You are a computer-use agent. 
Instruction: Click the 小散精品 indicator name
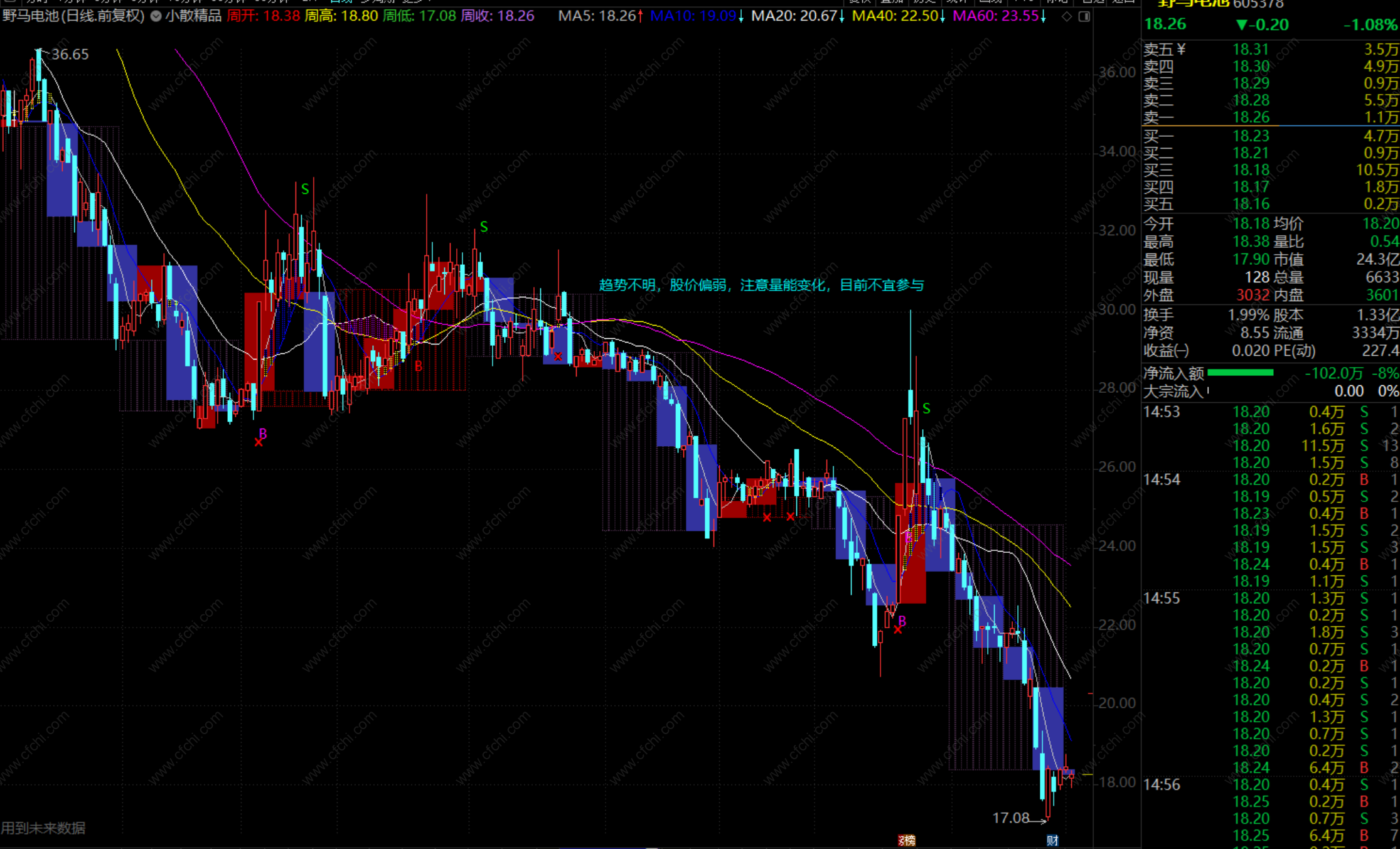tap(193, 16)
